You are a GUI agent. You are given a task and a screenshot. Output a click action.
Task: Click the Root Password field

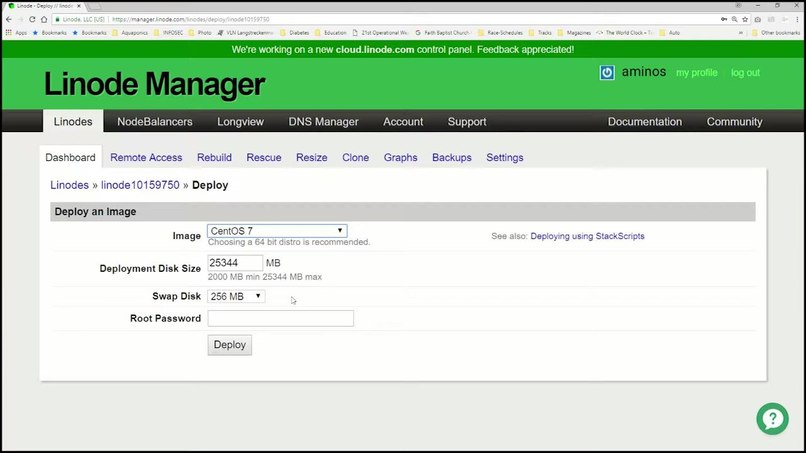click(281, 318)
